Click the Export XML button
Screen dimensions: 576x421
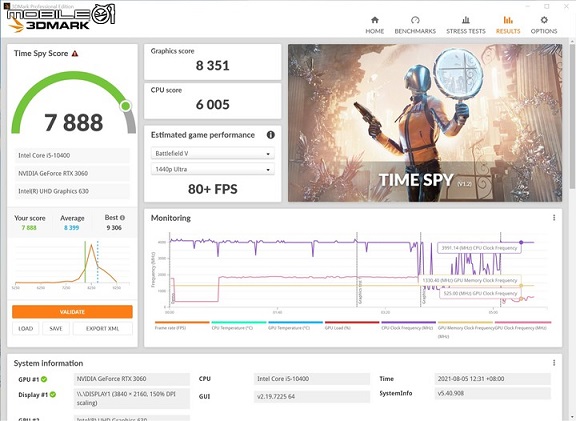coord(102,328)
